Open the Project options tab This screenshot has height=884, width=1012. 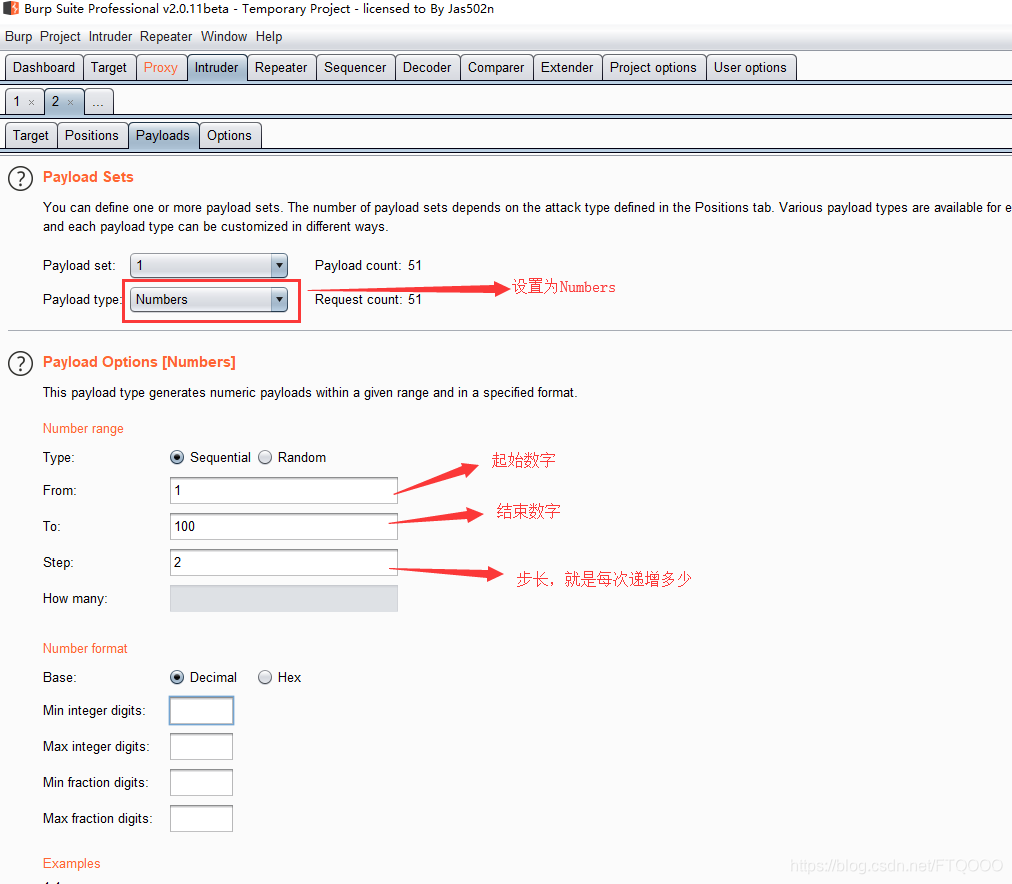[x=653, y=68]
